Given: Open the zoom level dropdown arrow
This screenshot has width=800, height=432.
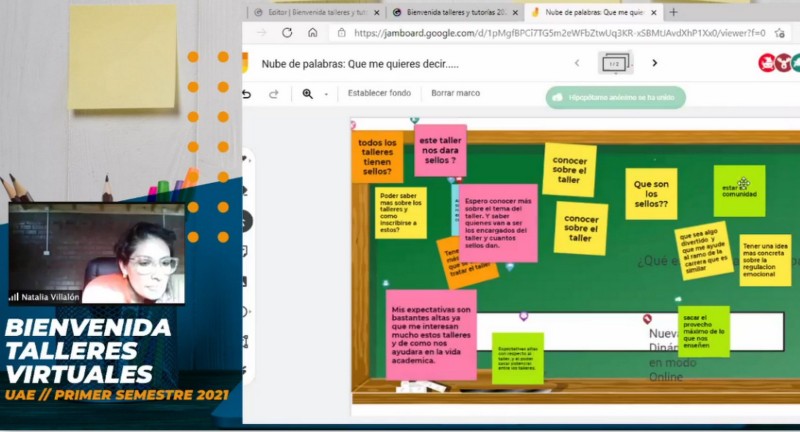Looking at the screenshot, I should pyautogui.click(x=326, y=95).
